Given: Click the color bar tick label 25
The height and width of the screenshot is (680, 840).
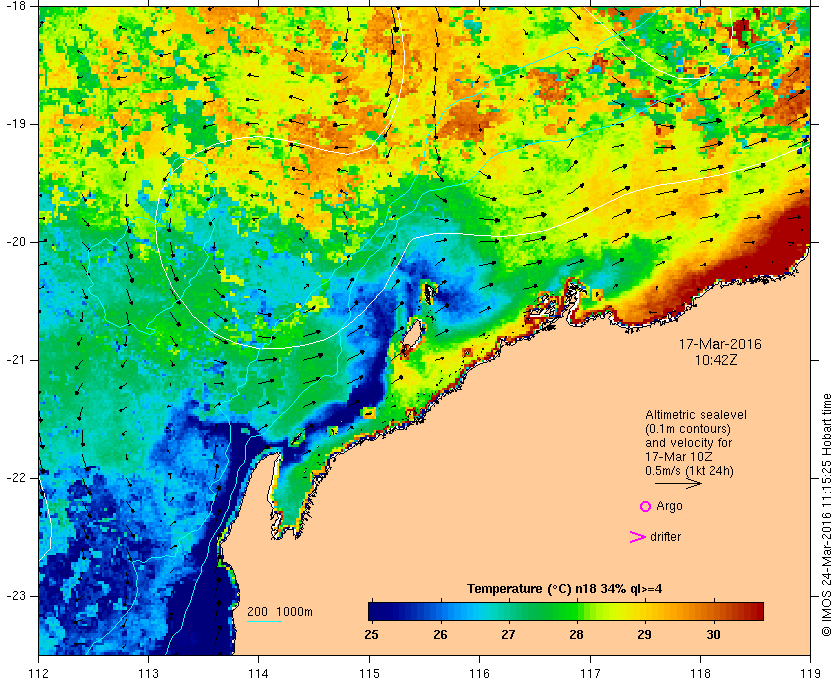Looking at the screenshot, I should click(x=371, y=635).
